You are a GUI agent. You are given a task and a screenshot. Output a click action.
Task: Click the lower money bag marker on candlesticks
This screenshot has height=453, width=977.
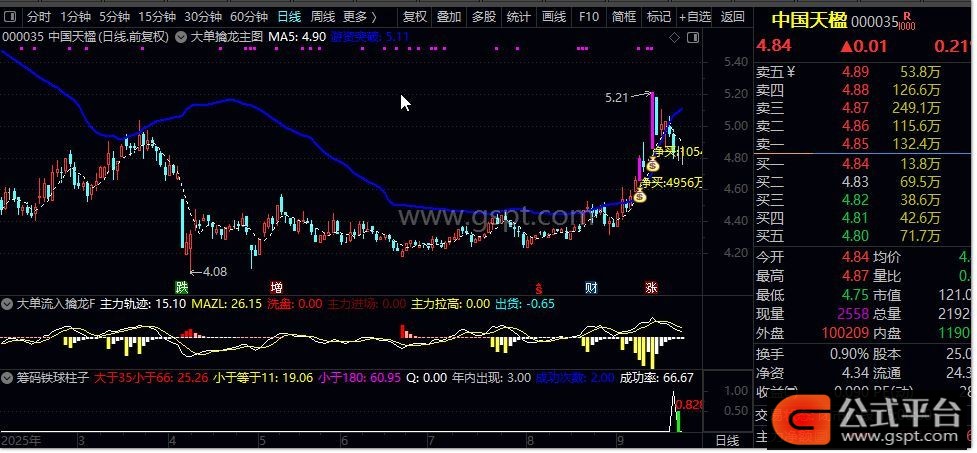pyautogui.click(x=640, y=194)
